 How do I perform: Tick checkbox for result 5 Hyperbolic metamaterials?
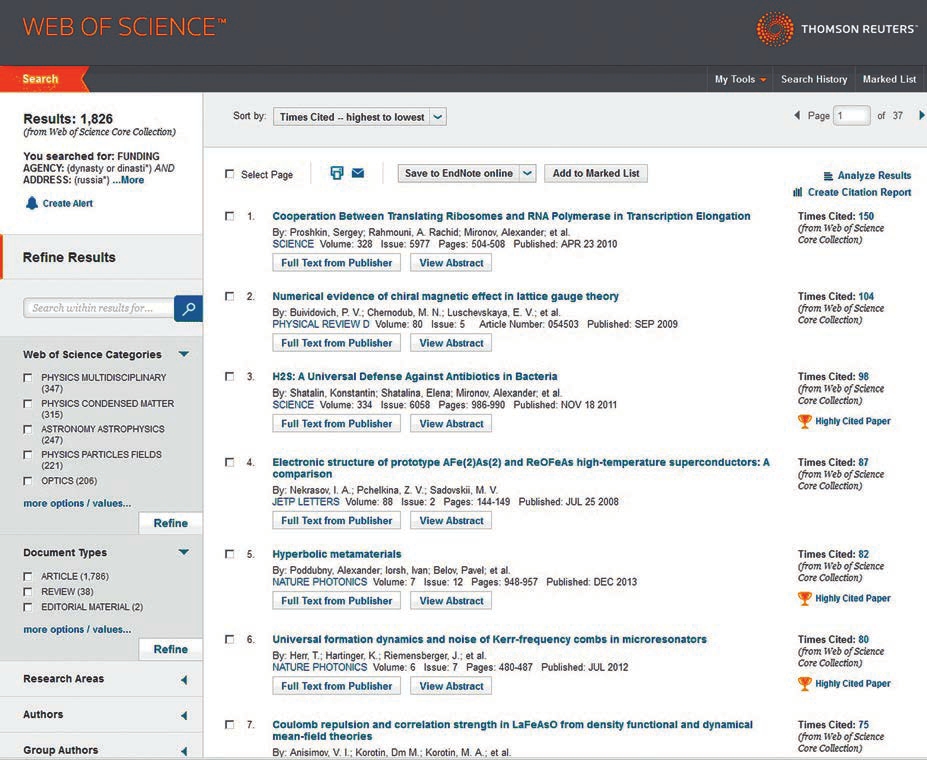coord(229,554)
